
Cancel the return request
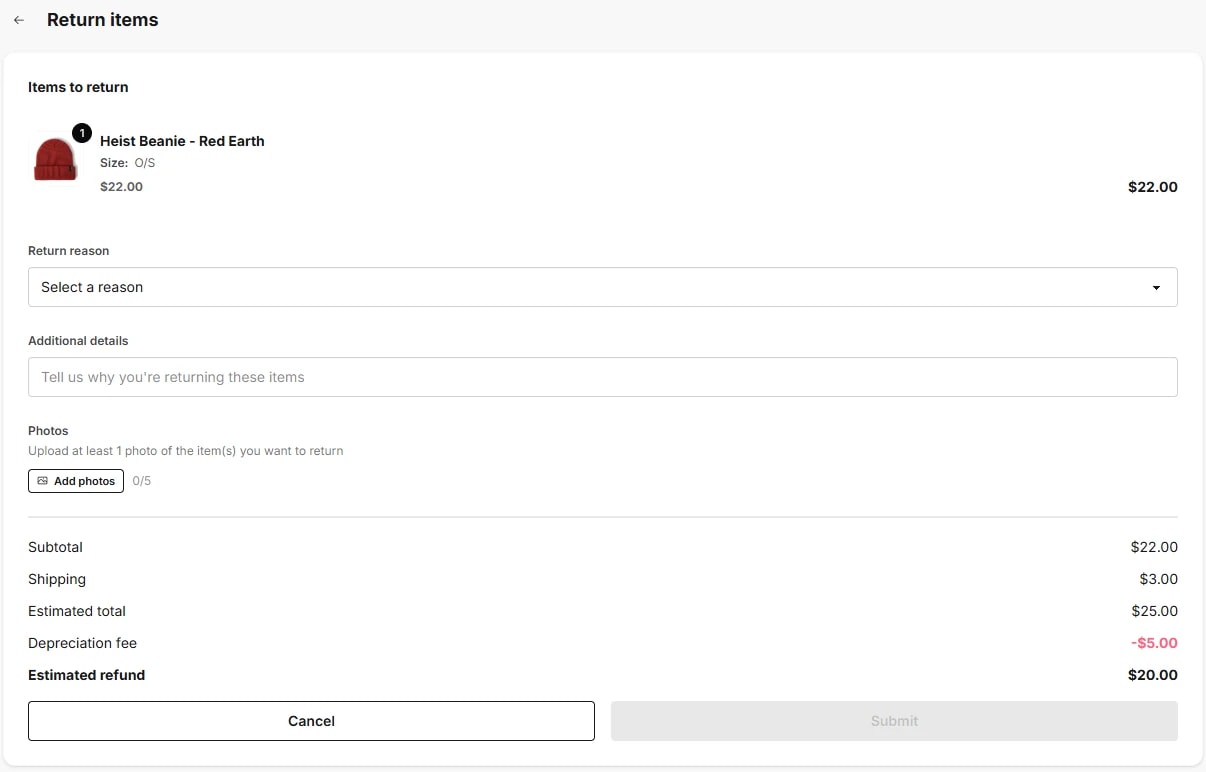[x=311, y=721]
